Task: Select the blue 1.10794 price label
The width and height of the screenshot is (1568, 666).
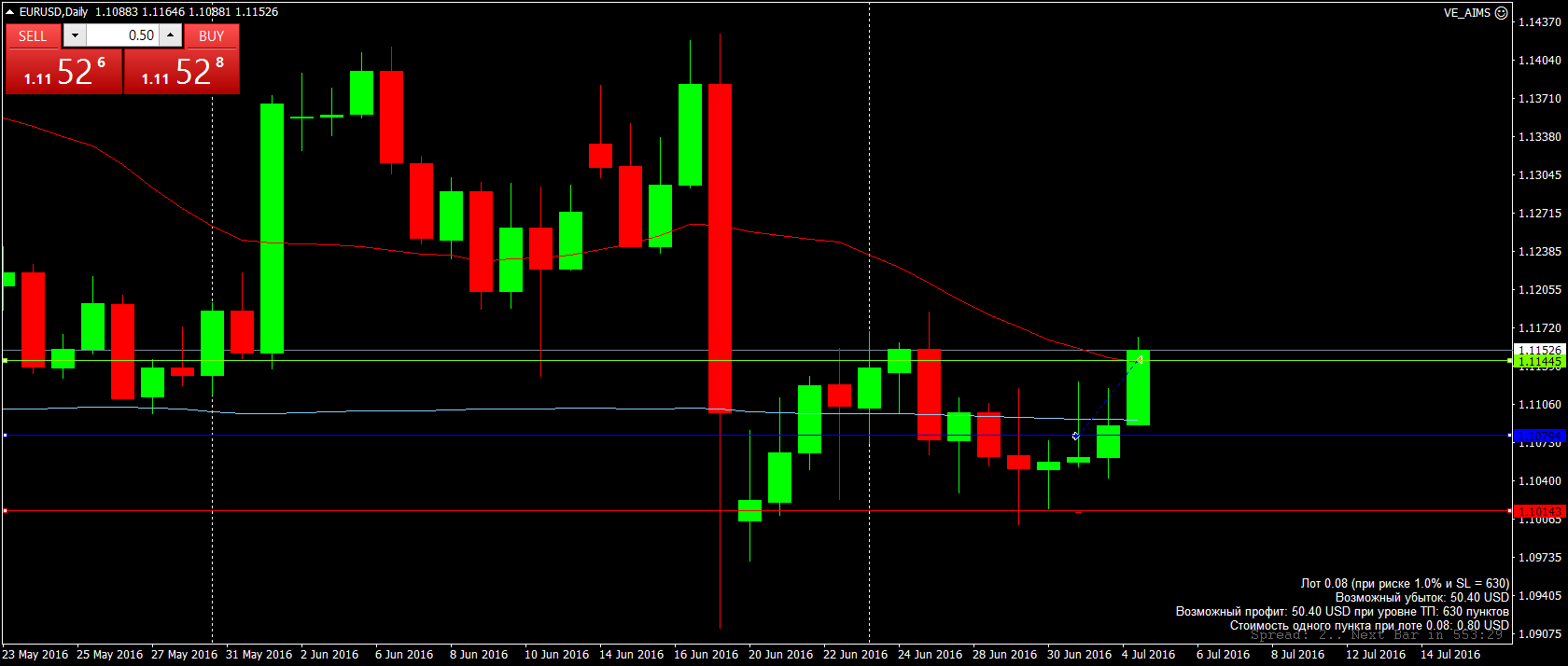Action: coord(1538,436)
